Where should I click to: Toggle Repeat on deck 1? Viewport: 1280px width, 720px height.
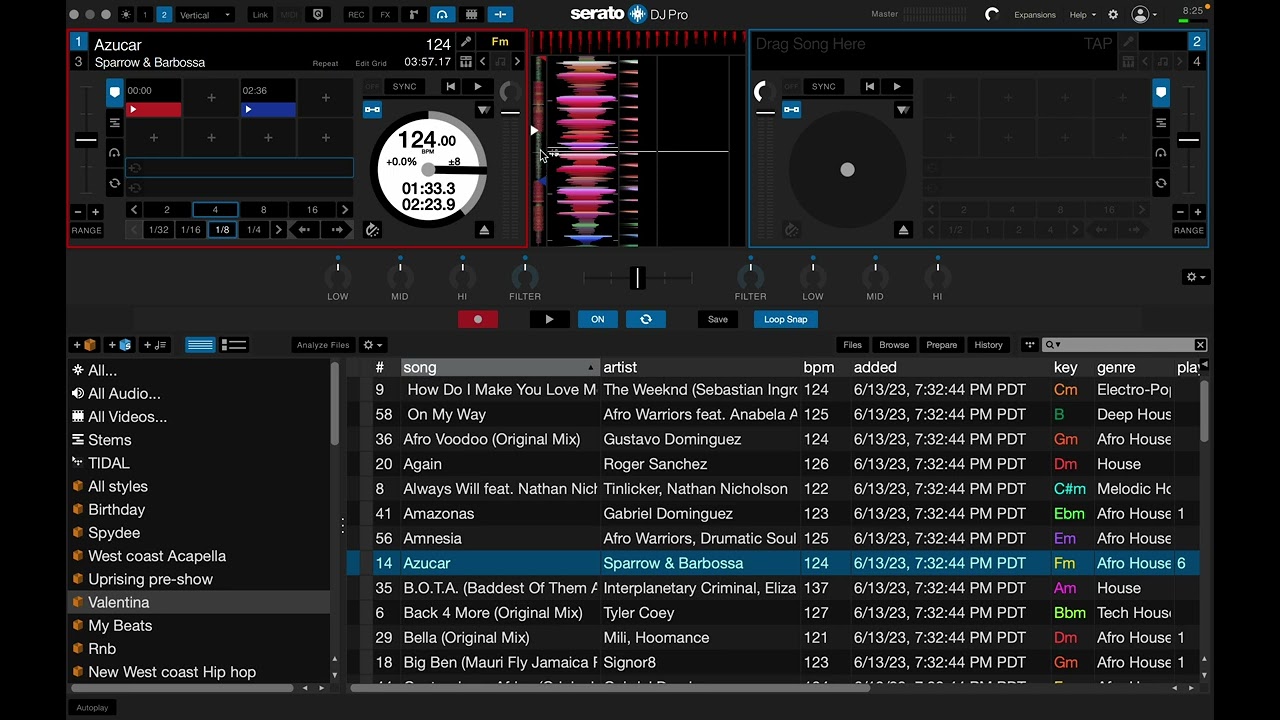click(x=325, y=63)
